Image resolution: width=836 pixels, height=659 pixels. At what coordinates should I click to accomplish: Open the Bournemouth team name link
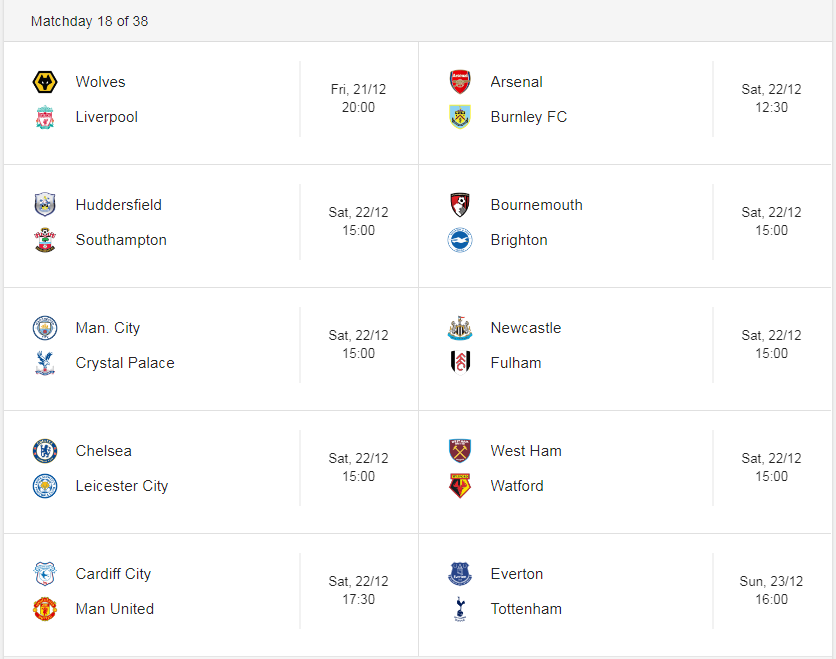click(x=536, y=205)
